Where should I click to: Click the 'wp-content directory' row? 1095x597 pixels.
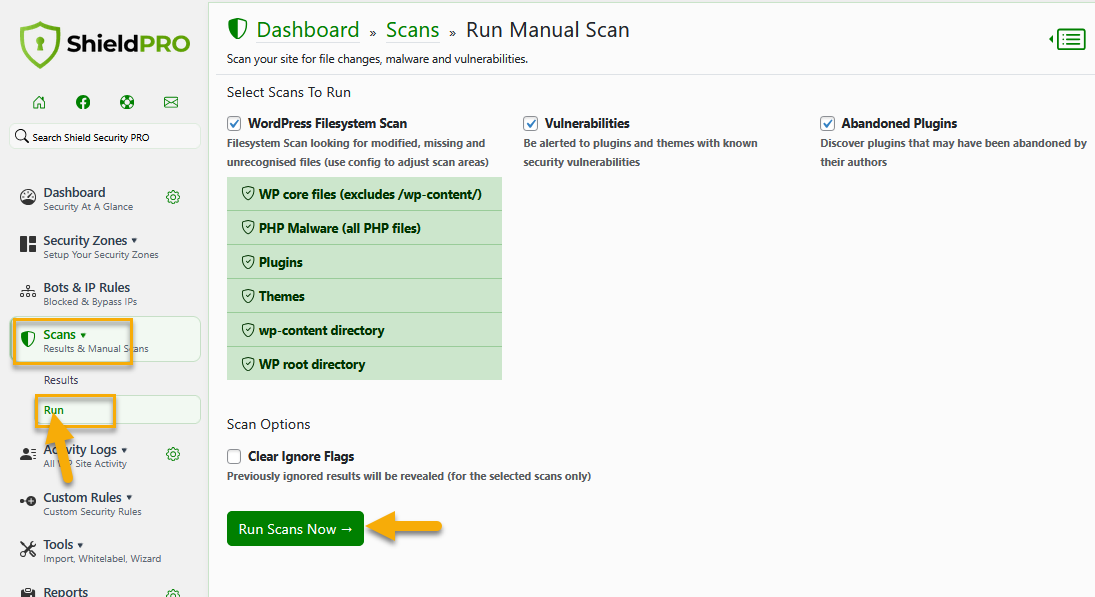pyautogui.click(x=365, y=330)
